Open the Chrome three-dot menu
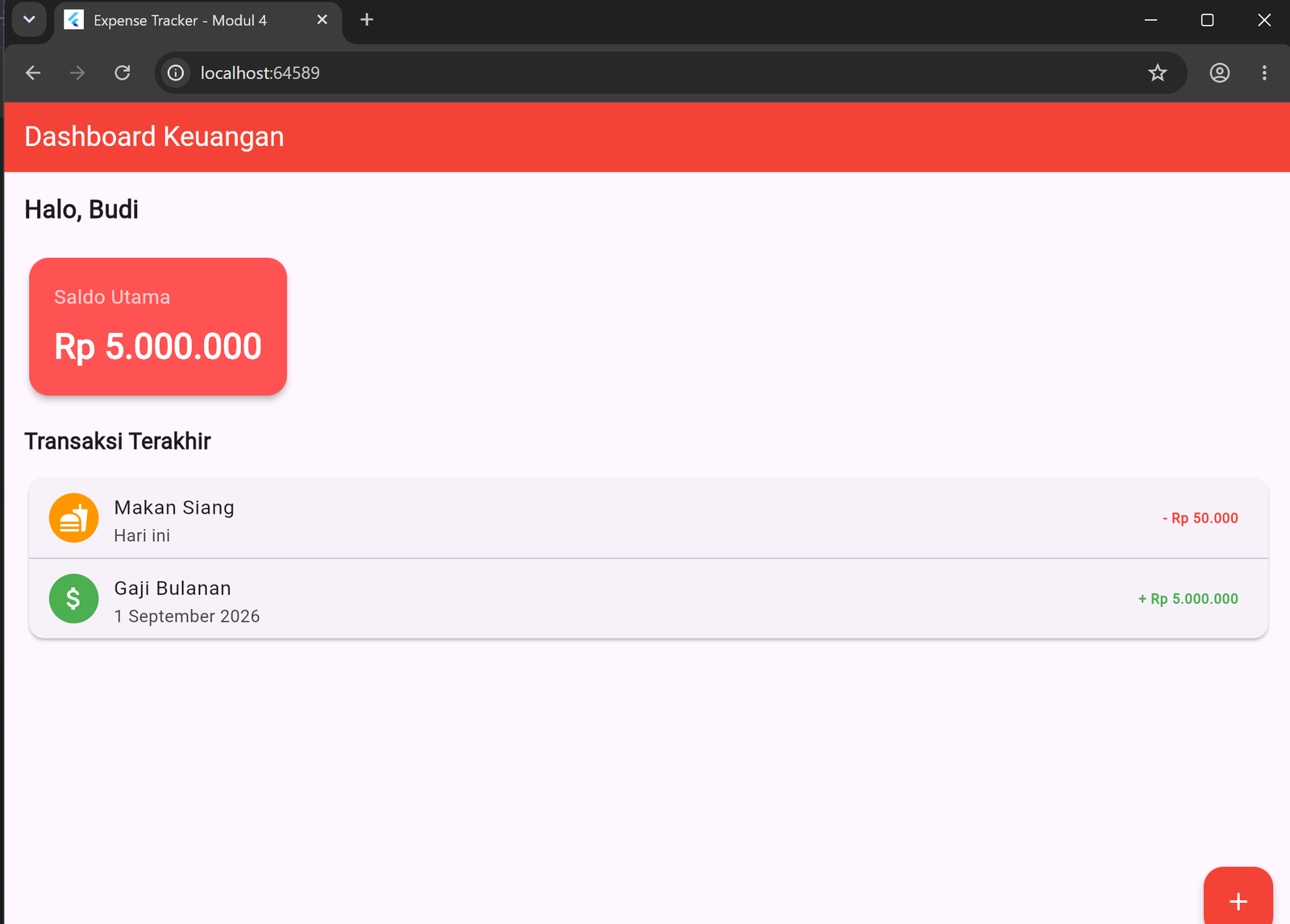 tap(1264, 73)
